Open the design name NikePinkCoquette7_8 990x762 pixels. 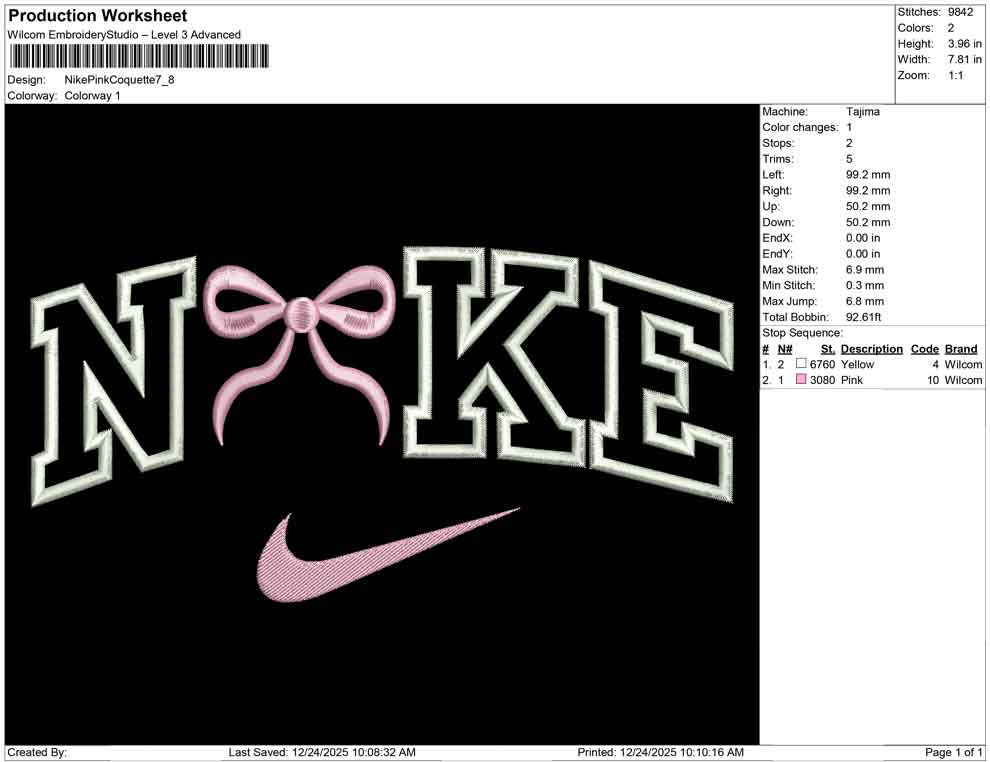click(116, 81)
